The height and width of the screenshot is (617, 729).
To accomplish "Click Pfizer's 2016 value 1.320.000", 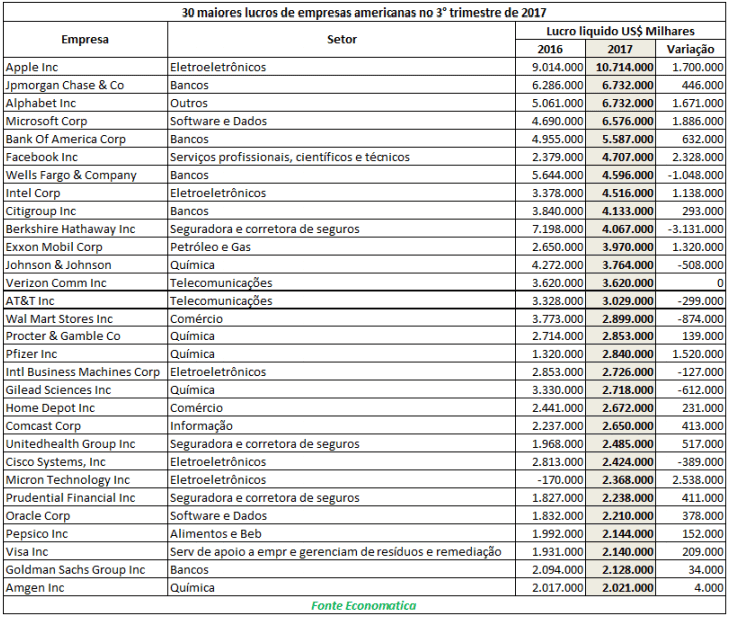I will pyautogui.click(x=550, y=354).
